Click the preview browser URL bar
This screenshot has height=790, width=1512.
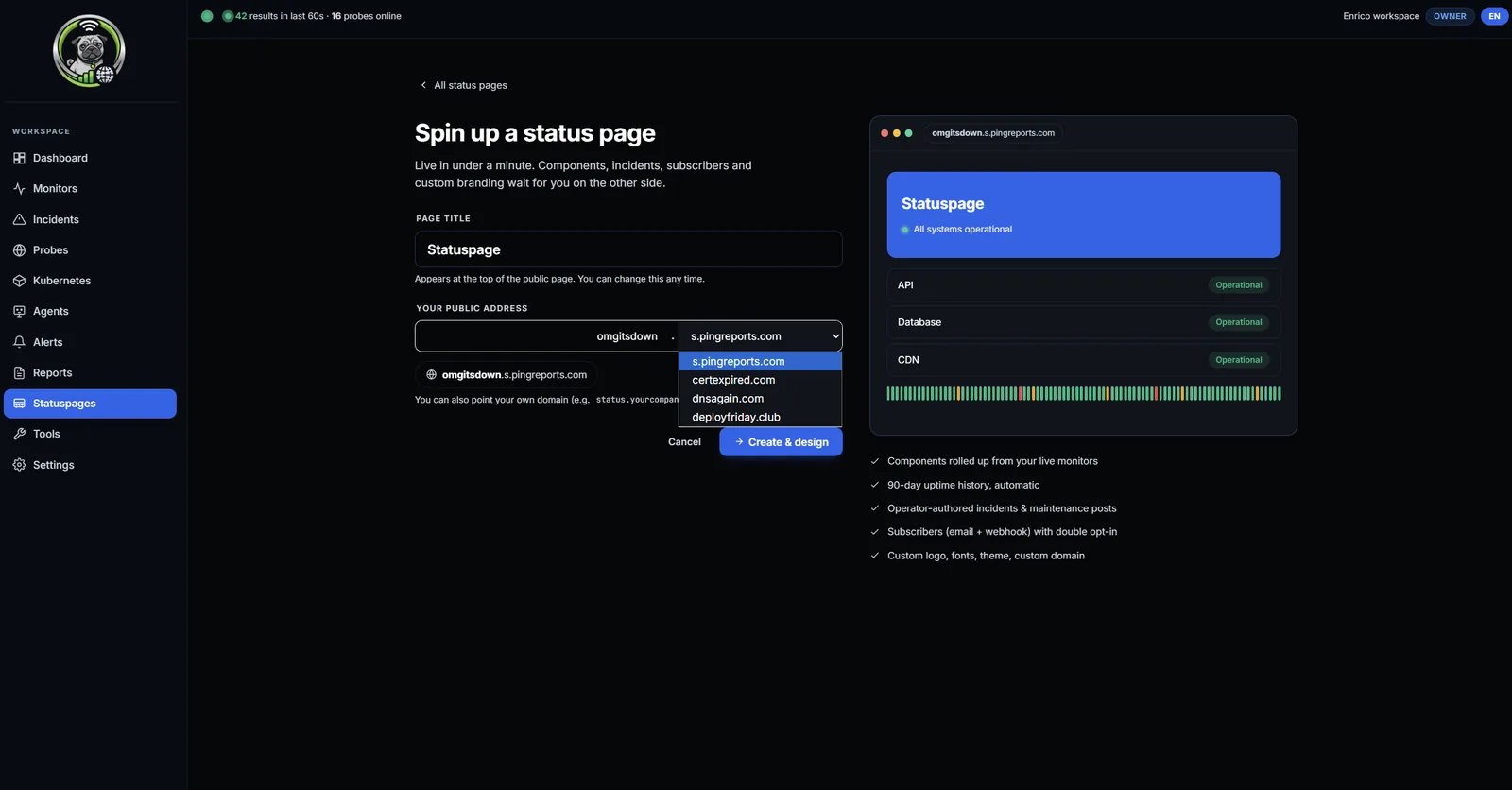993,133
